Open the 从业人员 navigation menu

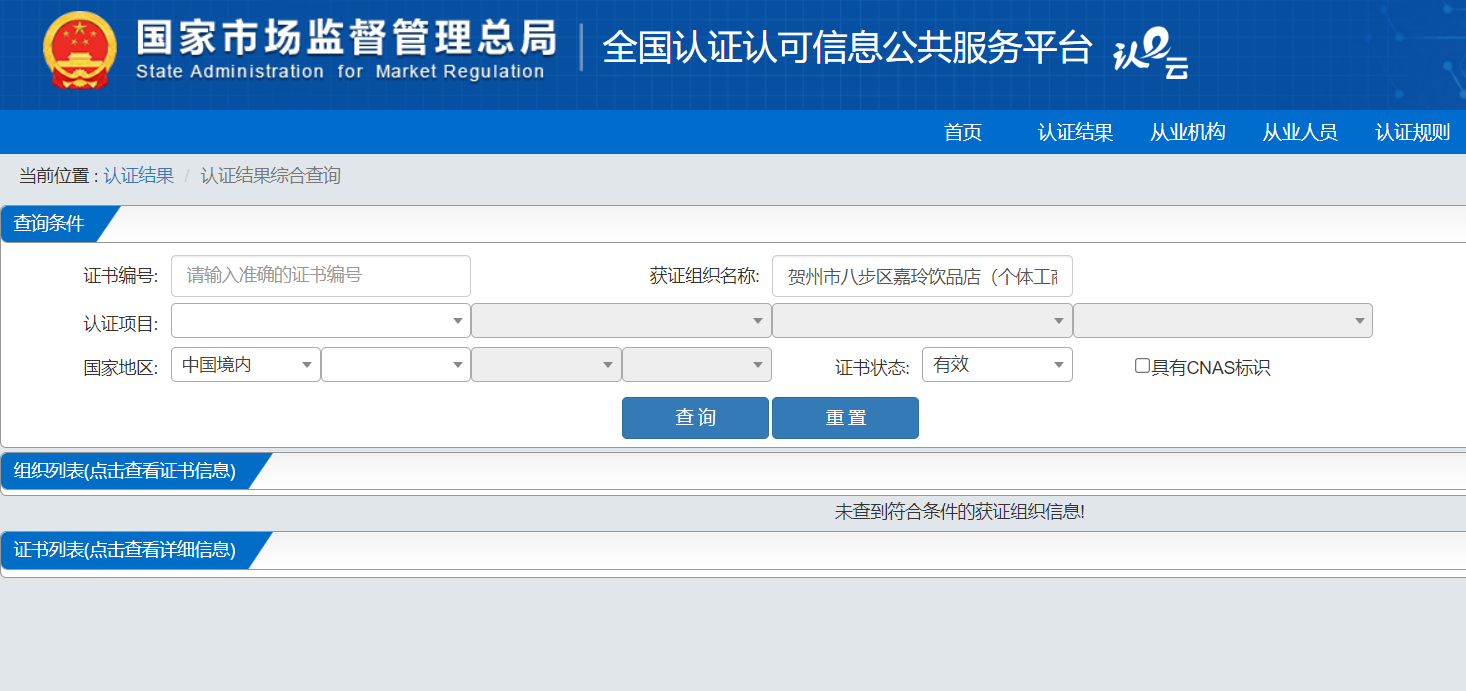click(x=1299, y=132)
